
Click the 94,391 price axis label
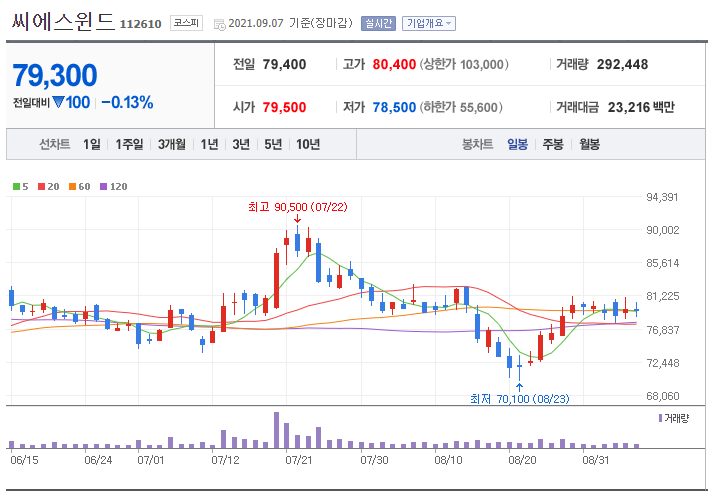coord(662,197)
